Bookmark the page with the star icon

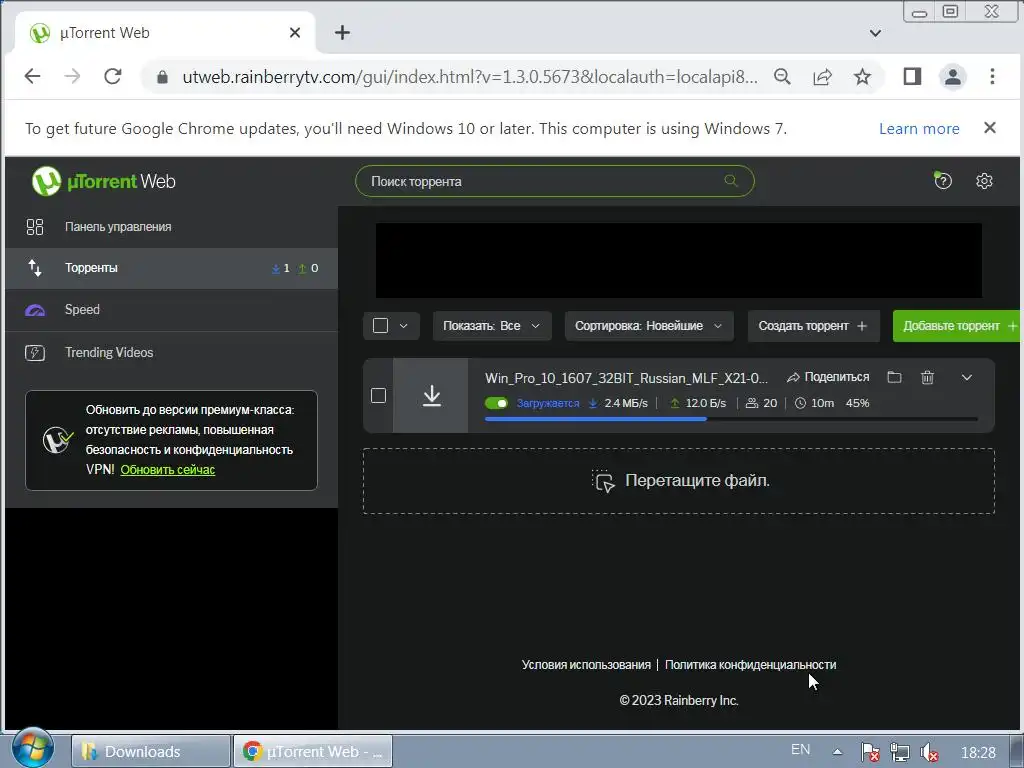click(862, 76)
